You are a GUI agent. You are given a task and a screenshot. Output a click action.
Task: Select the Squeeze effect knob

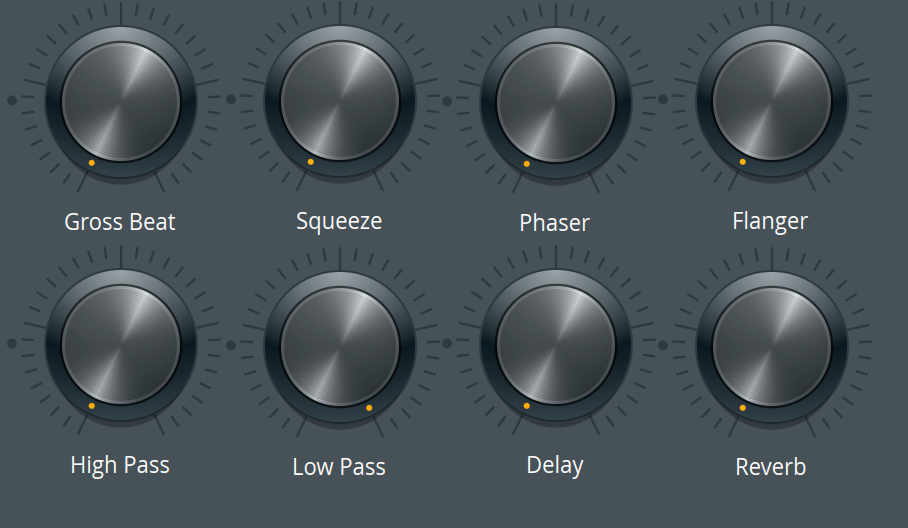(x=340, y=101)
